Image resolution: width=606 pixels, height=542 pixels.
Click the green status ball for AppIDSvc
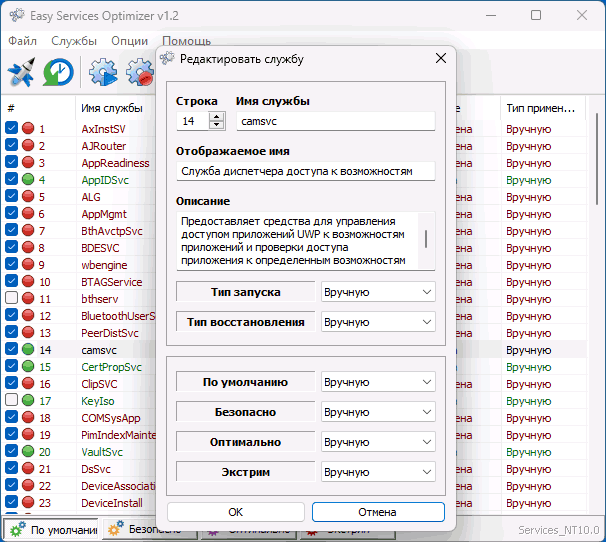(28, 179)
